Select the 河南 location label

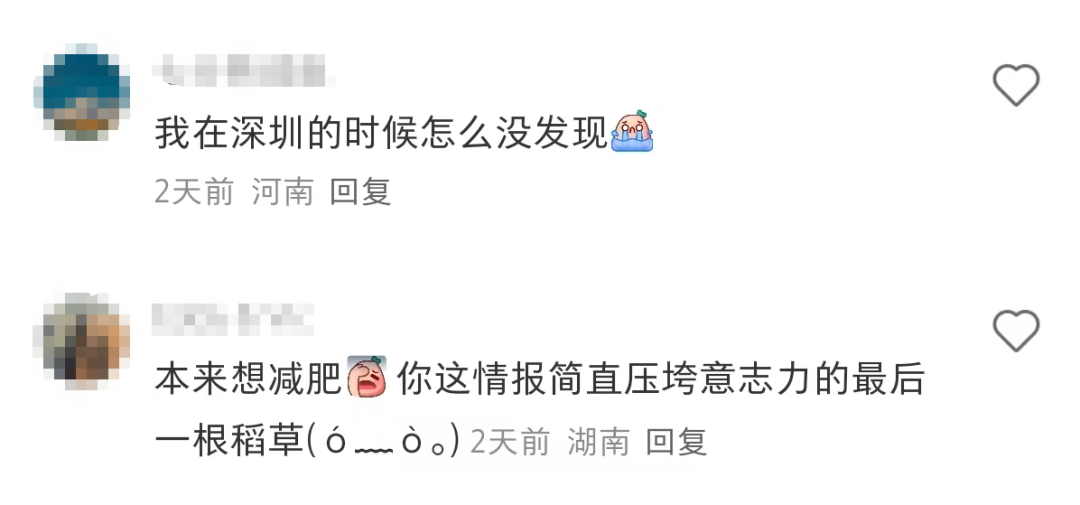(x=282, y=192)
